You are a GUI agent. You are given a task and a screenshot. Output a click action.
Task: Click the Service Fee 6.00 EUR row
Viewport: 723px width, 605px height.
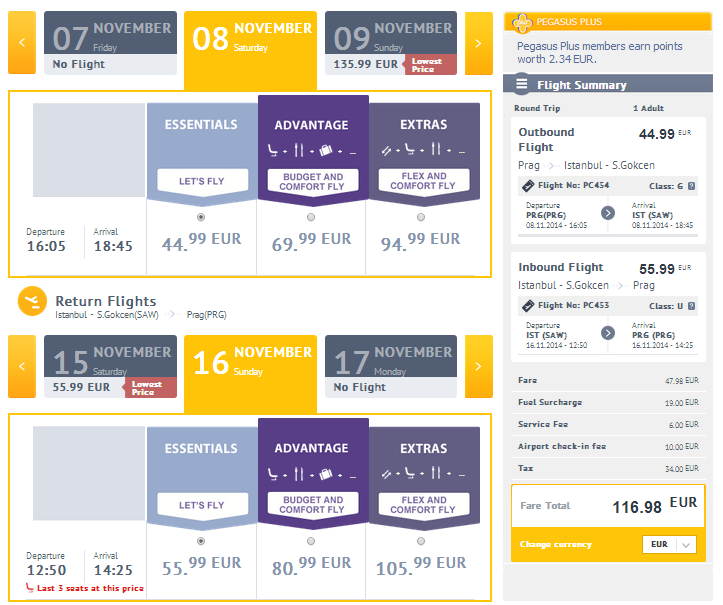coord(608,424)
